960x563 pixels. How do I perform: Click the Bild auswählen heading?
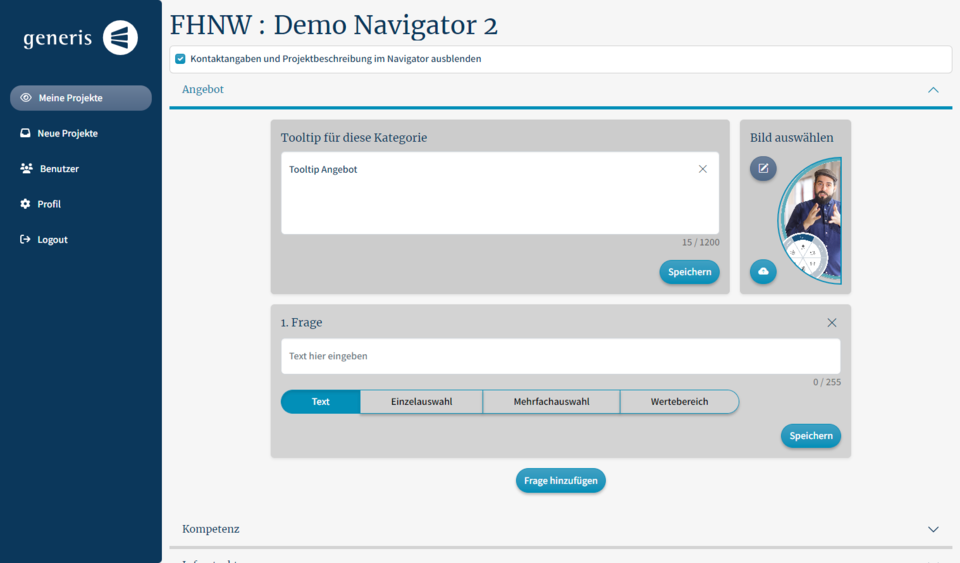[792, 138]
